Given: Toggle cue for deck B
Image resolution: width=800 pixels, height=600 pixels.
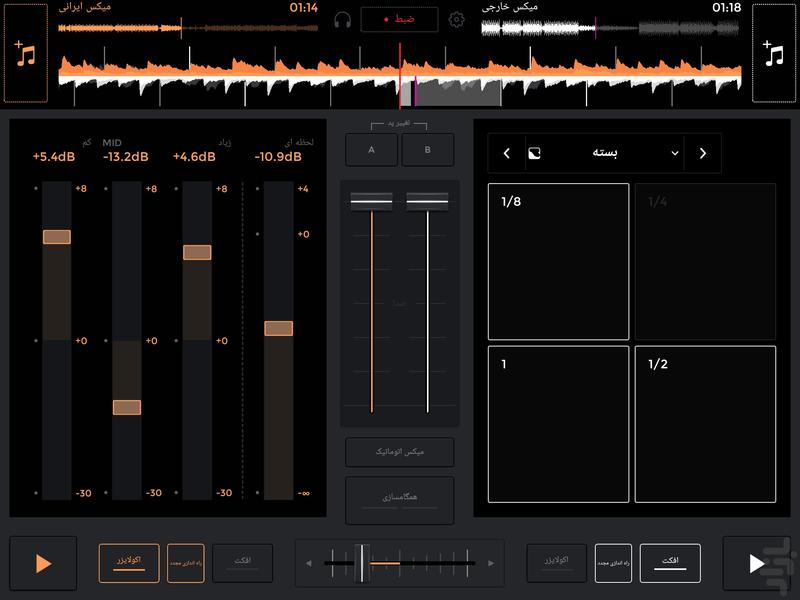Looking at the screenshot, I should tap(428, 150).
